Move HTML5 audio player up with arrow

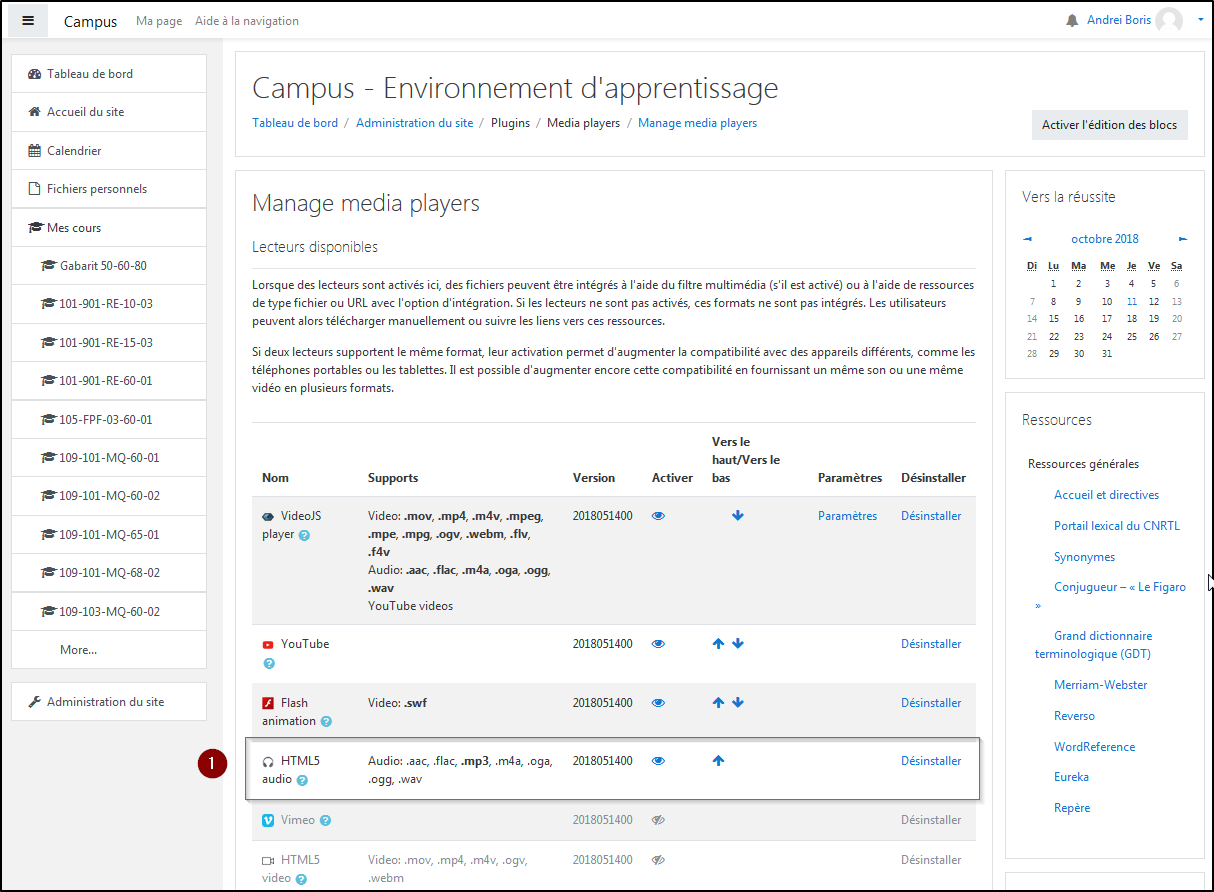tap(718, 761)
